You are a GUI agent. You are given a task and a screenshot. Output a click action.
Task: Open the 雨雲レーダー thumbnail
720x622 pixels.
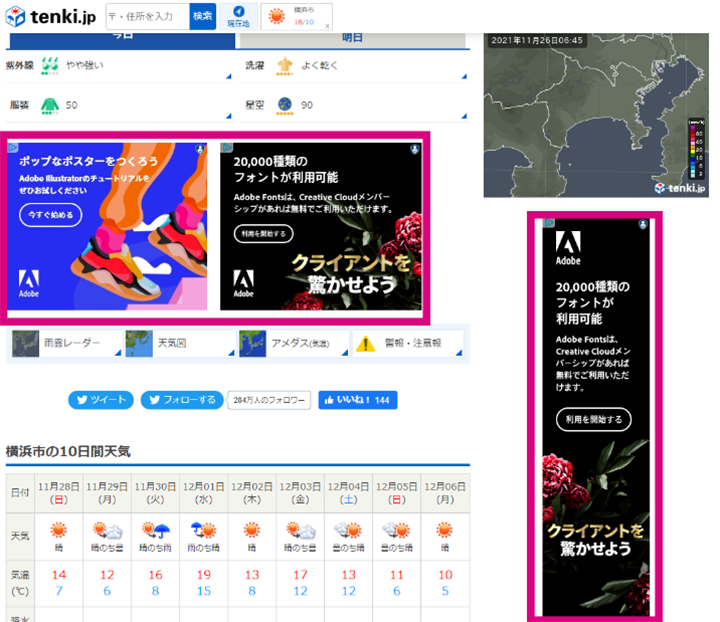coord(26,343)
